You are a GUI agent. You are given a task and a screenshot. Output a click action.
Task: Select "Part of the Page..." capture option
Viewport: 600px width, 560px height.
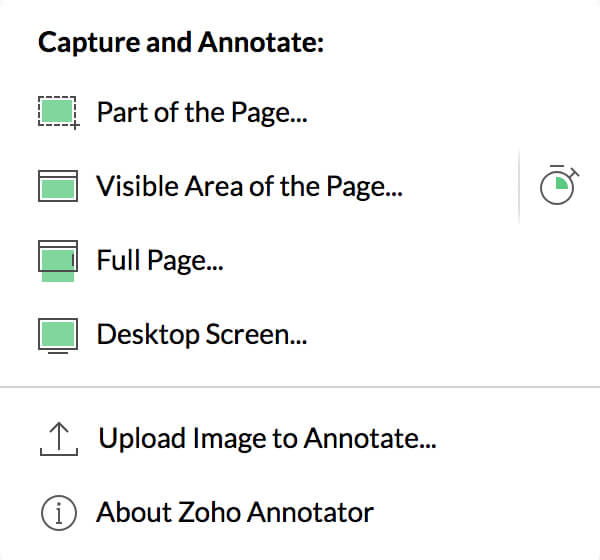pyautogui.click(x=202, y=113)
